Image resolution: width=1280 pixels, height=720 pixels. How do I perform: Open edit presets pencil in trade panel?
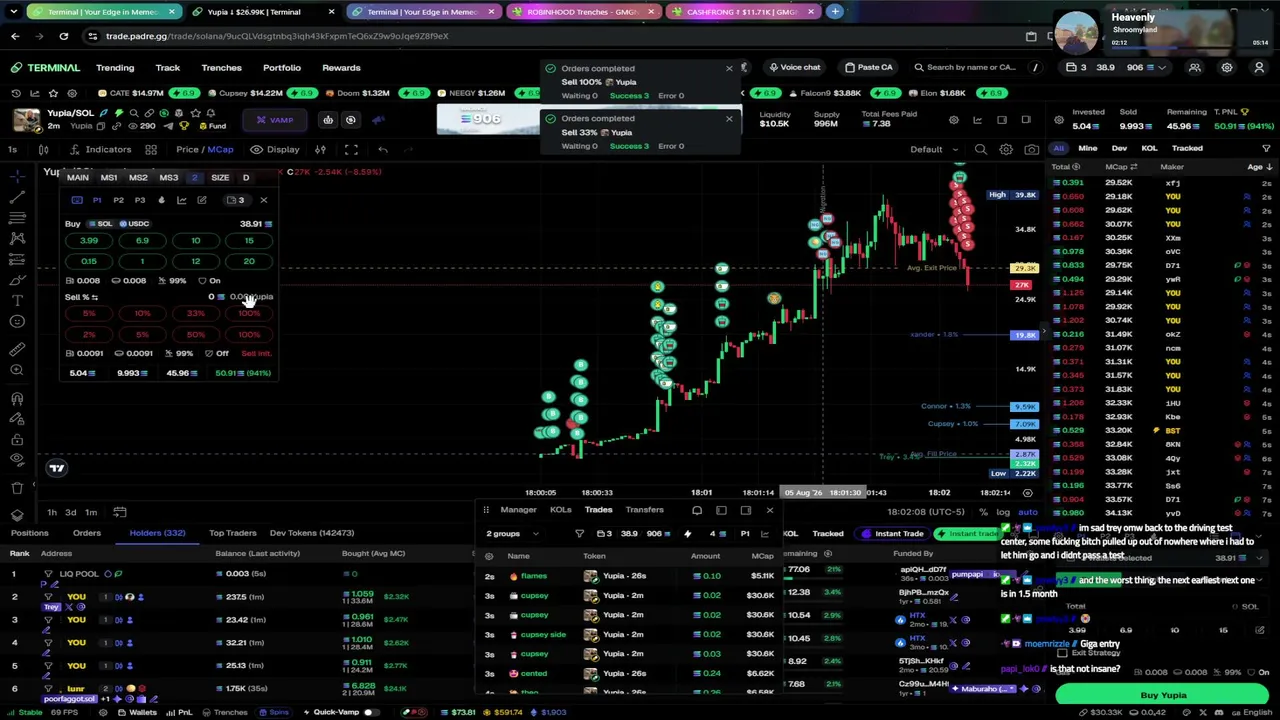click(x=202, y=200)
